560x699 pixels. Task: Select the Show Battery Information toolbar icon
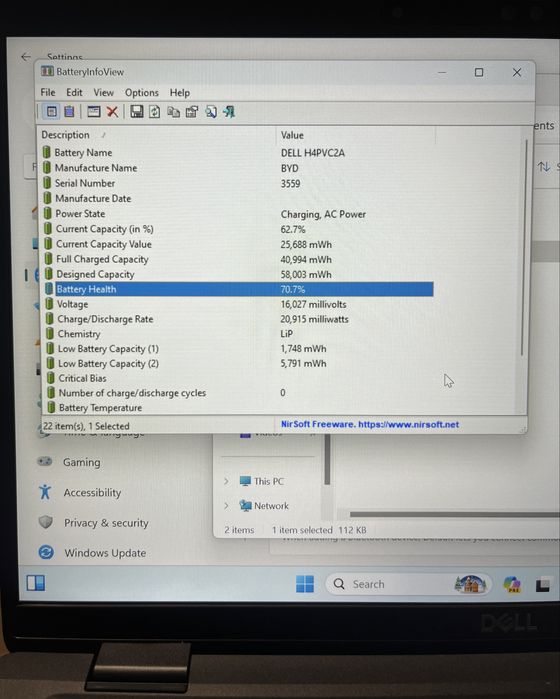point(51,111)
